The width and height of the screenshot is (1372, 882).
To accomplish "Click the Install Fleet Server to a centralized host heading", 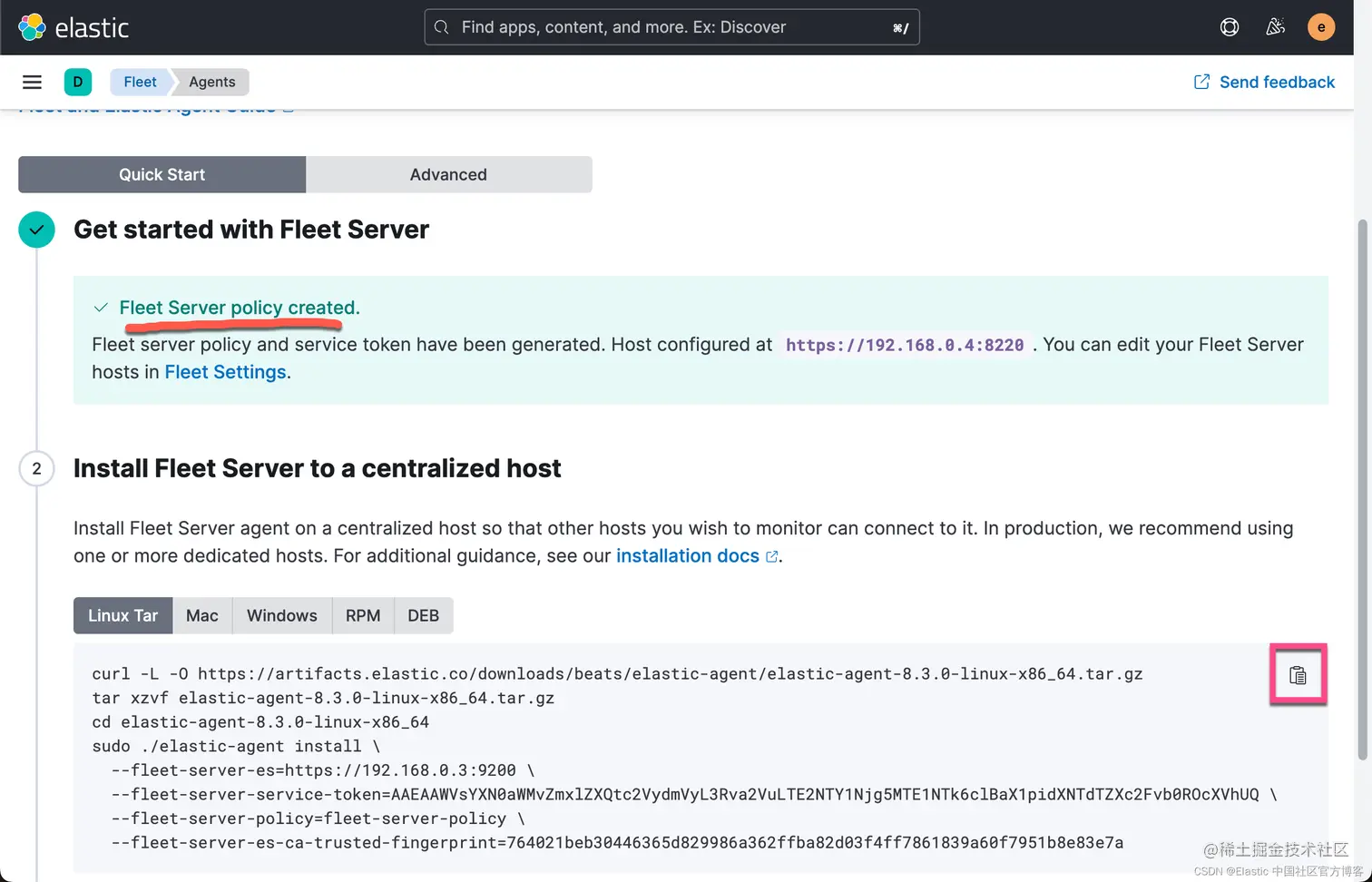I will (x=318, y=468).
